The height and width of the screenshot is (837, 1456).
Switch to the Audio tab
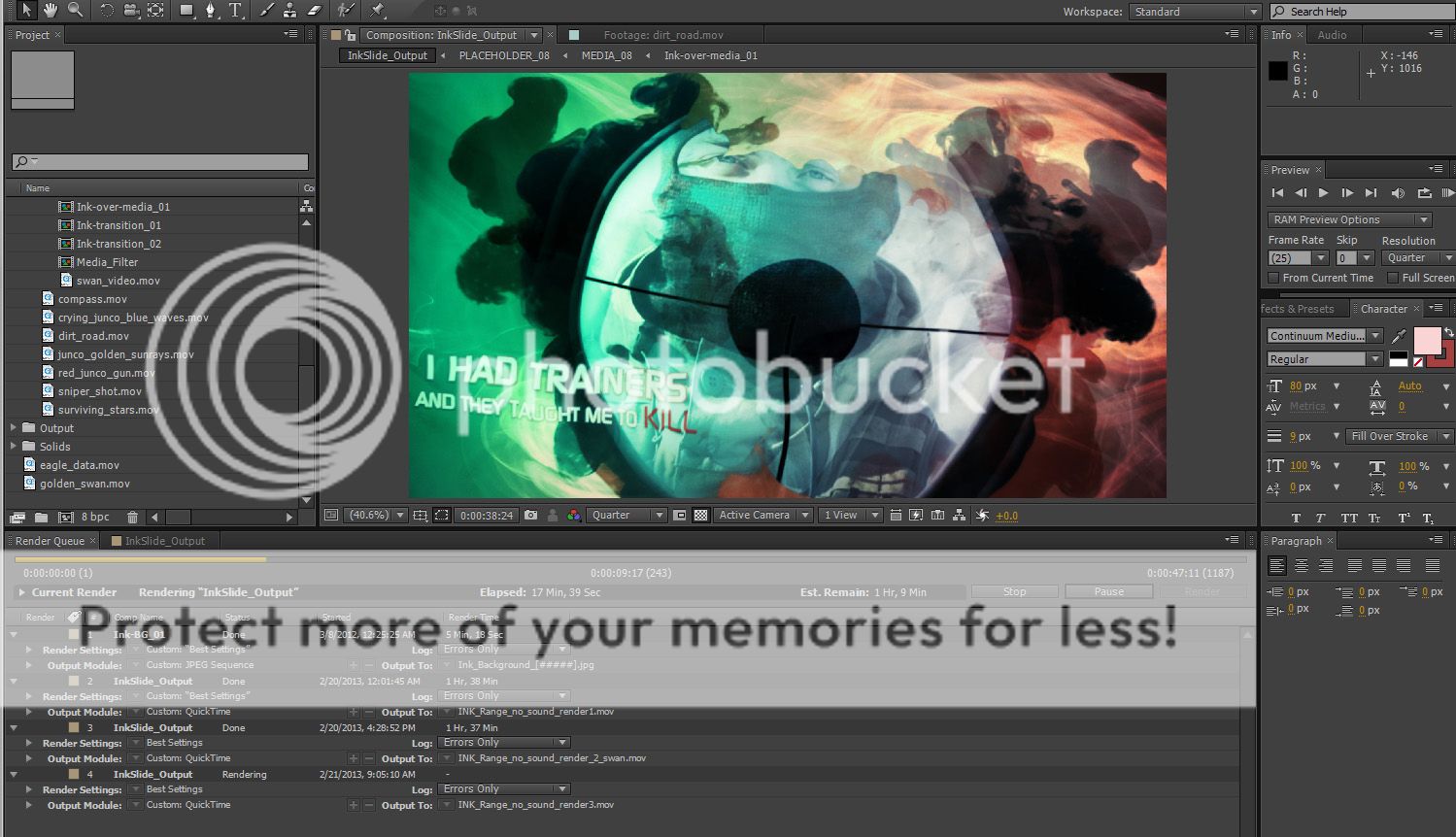pyautogui.click(x=1332, y=35)
